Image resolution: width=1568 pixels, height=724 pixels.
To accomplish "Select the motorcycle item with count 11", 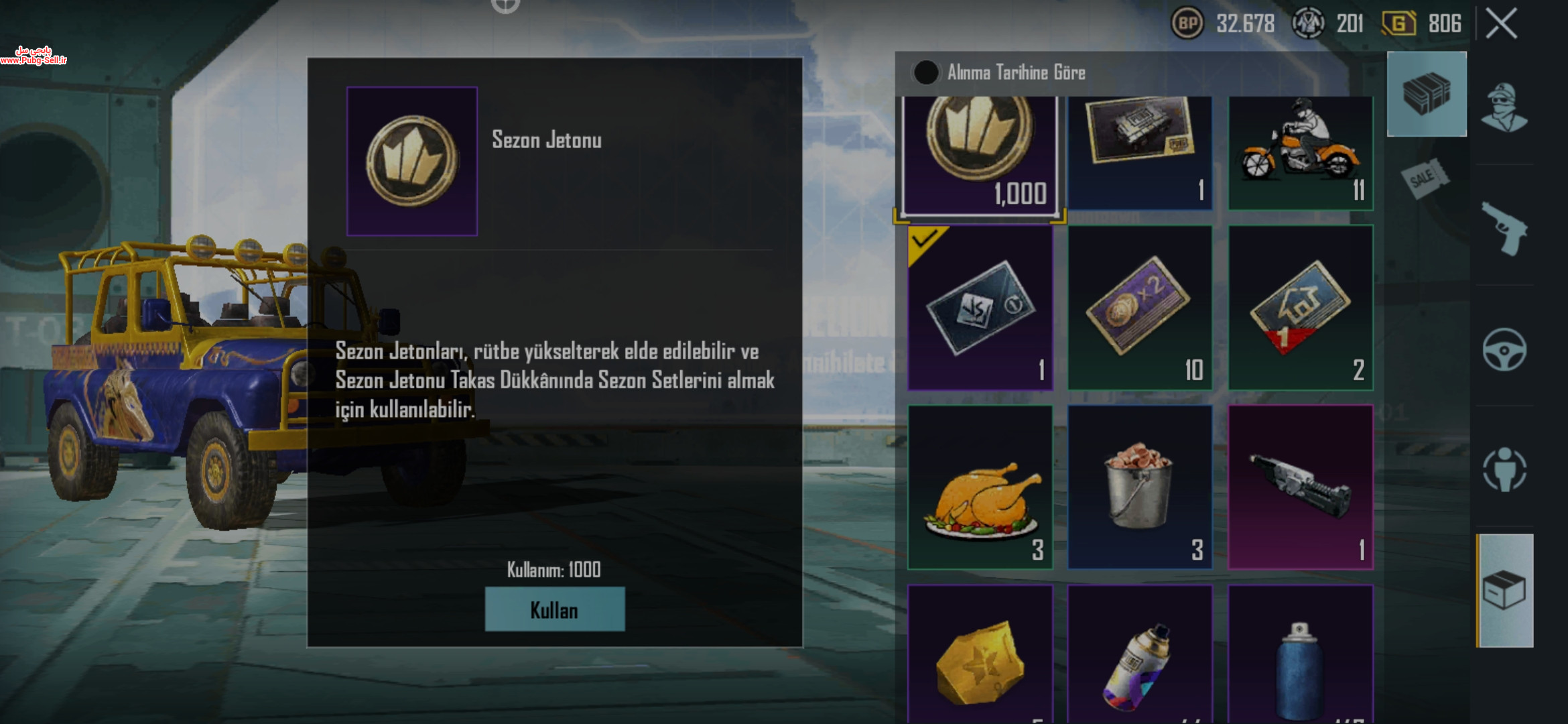I will (x=1301, y=153).
